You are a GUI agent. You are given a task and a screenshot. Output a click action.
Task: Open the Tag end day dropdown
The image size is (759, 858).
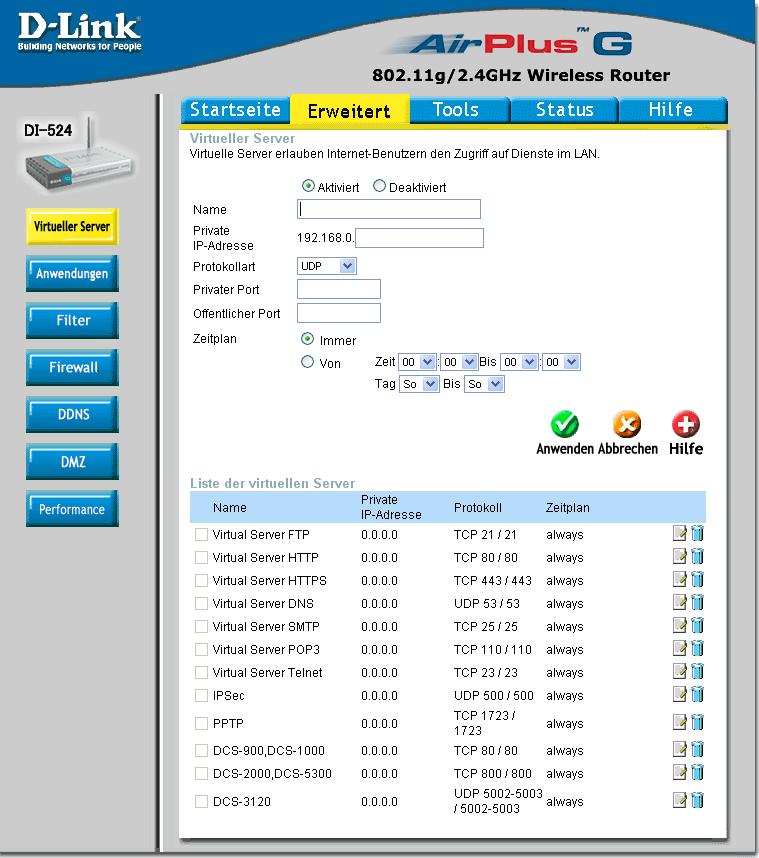coord(484,384)
